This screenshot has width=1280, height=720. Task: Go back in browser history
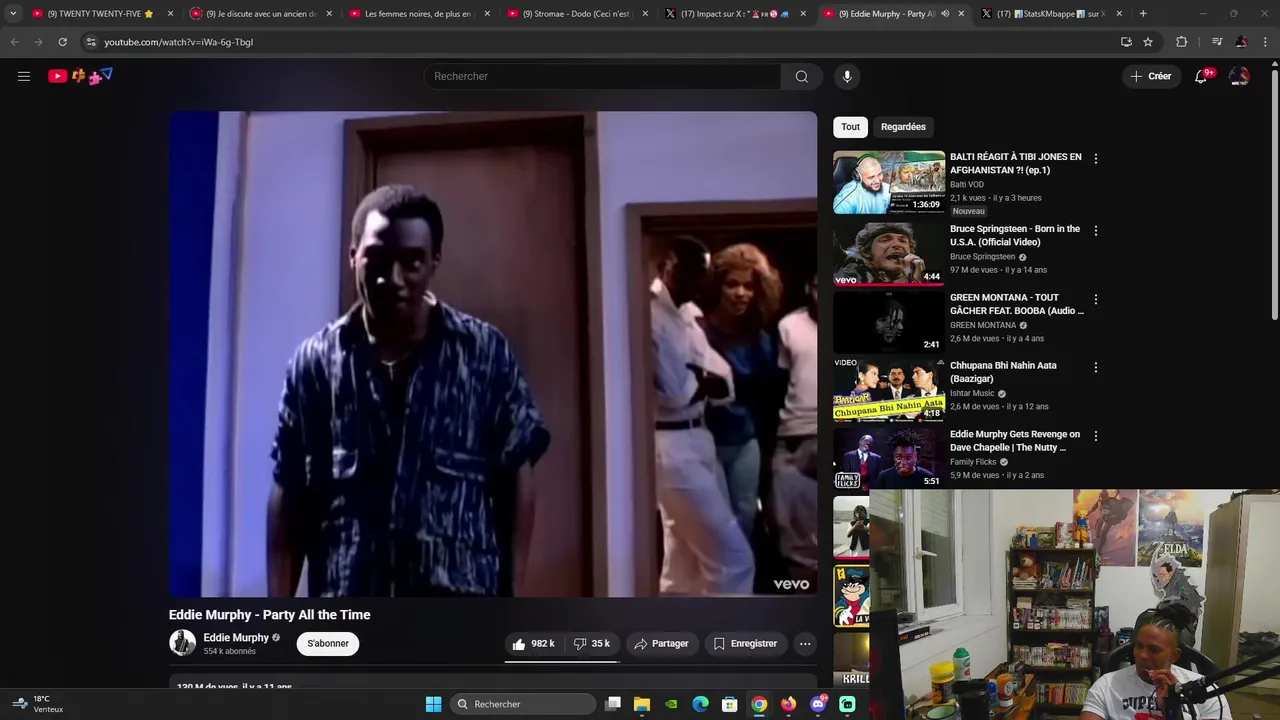click(x=14, y=42)
